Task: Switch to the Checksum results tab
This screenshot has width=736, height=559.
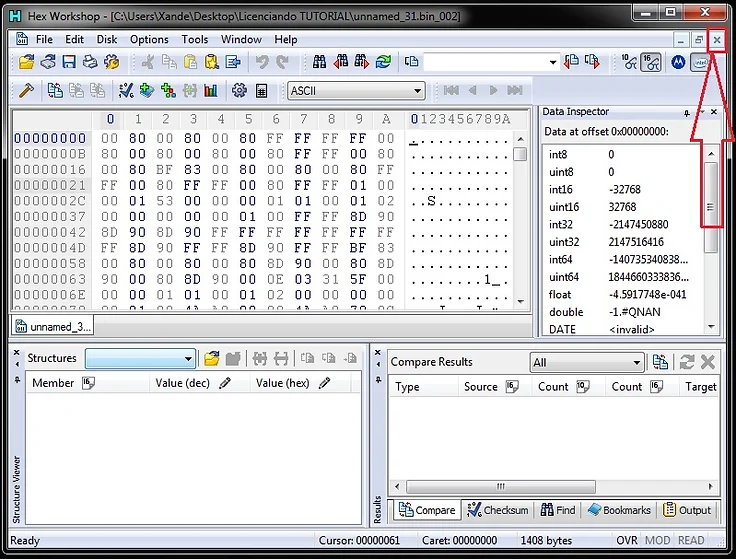Action: 498,510
